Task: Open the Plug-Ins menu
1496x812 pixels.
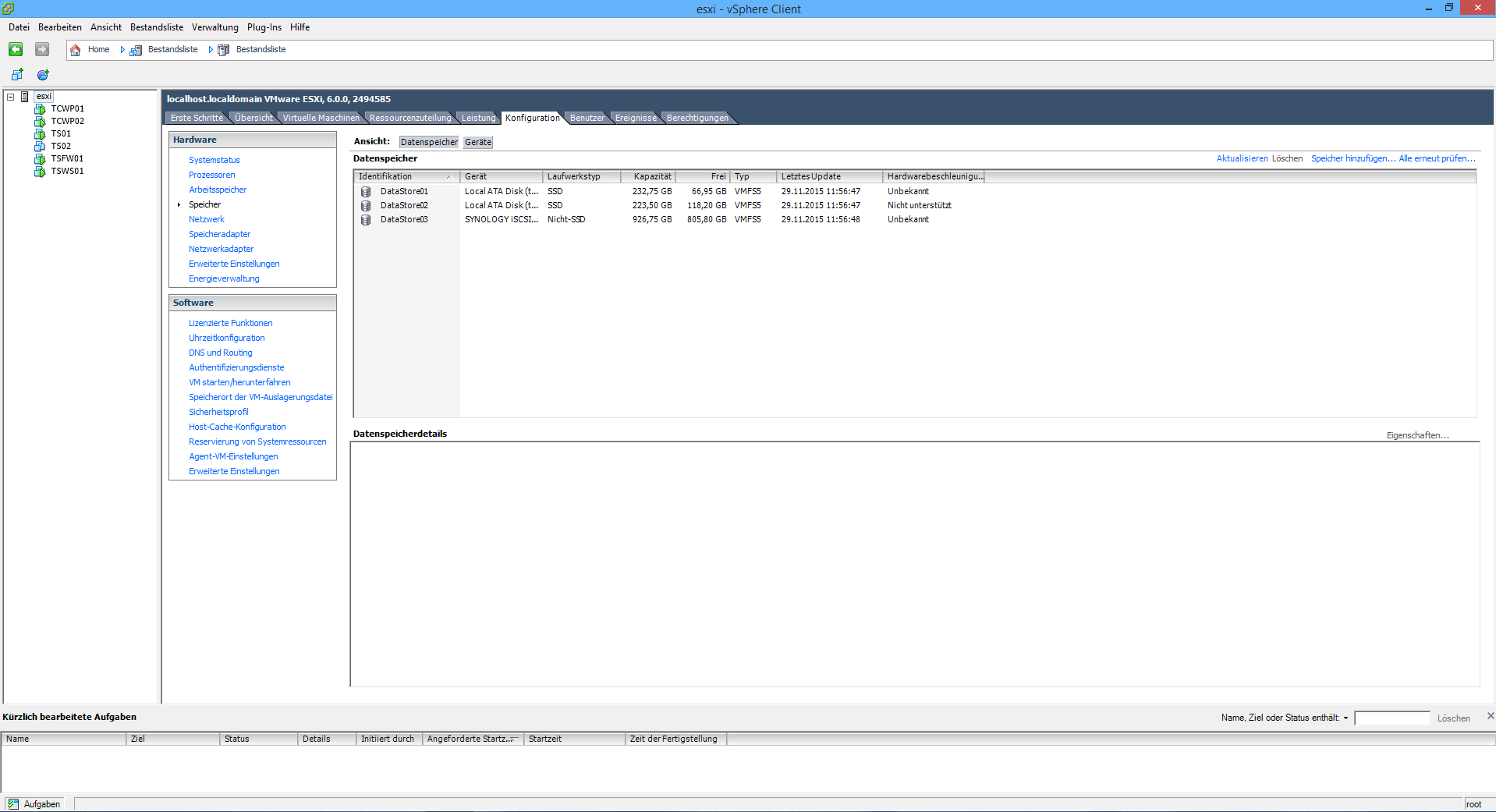Action: [264, 27]
